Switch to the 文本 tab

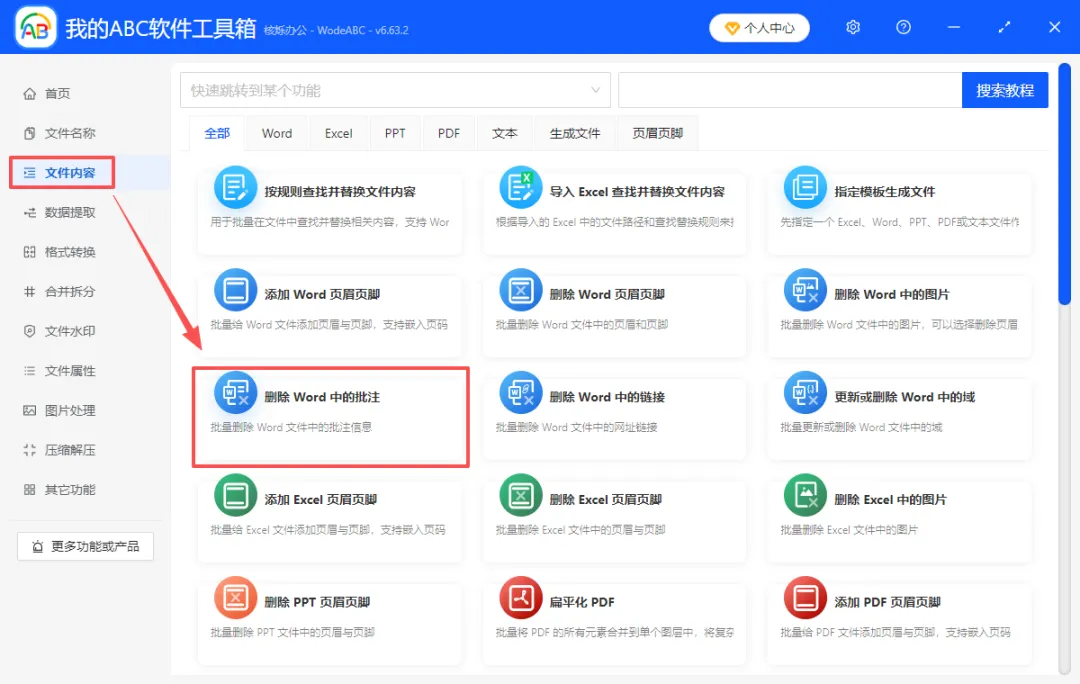504,133
